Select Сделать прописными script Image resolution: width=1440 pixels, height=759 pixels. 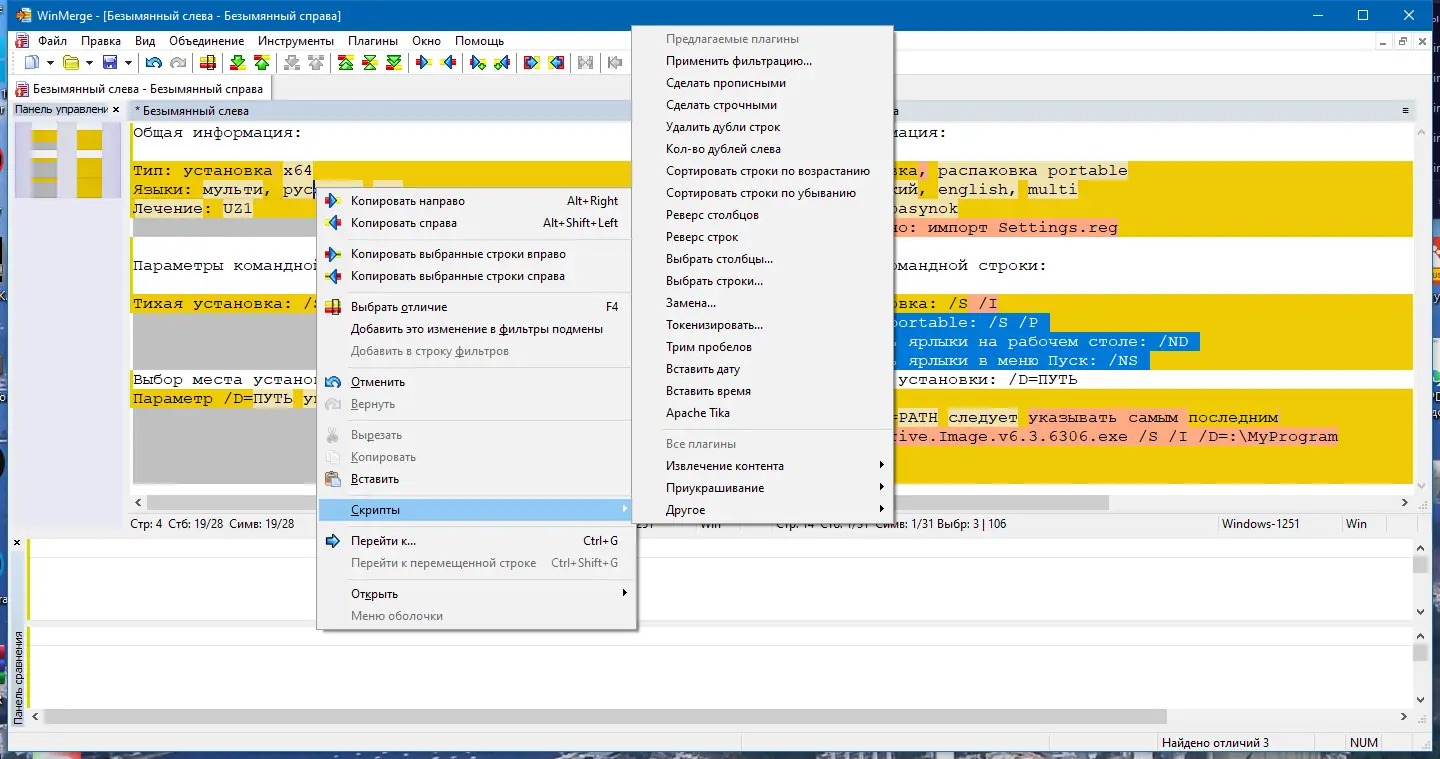pos(763,83)
